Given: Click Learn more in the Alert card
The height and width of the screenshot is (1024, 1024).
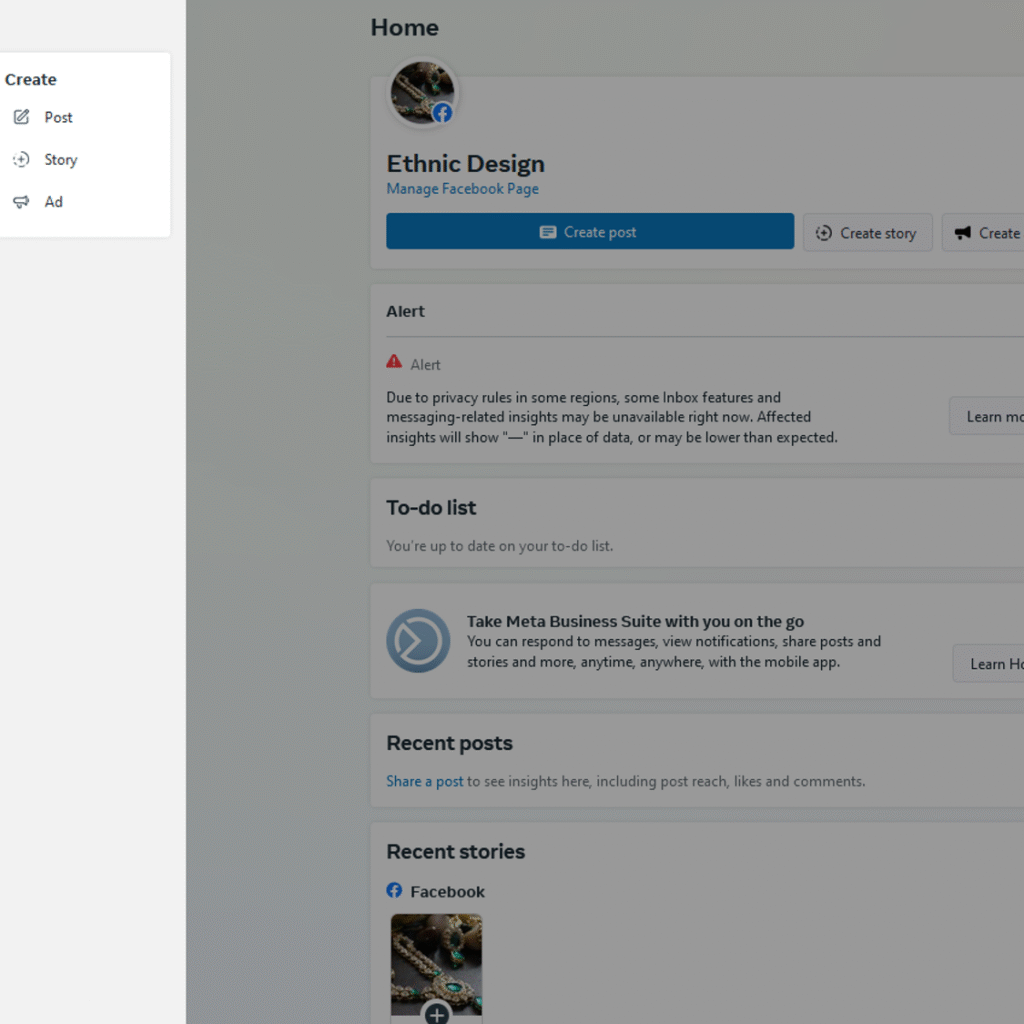Looking at the screenshot, I should pos(990,416).
